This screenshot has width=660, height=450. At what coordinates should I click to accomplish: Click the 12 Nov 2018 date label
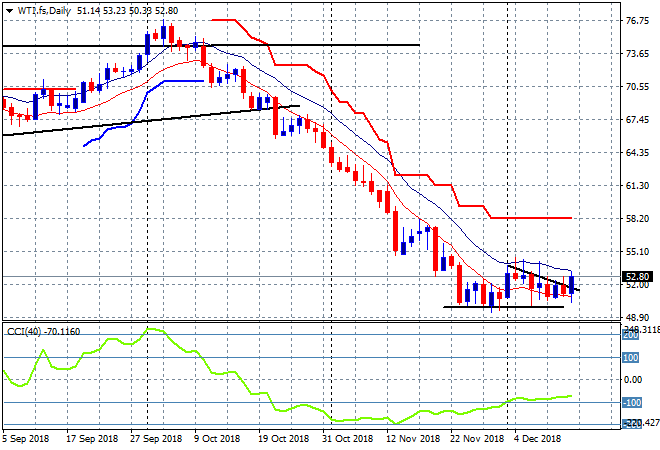tap(413, 439)
